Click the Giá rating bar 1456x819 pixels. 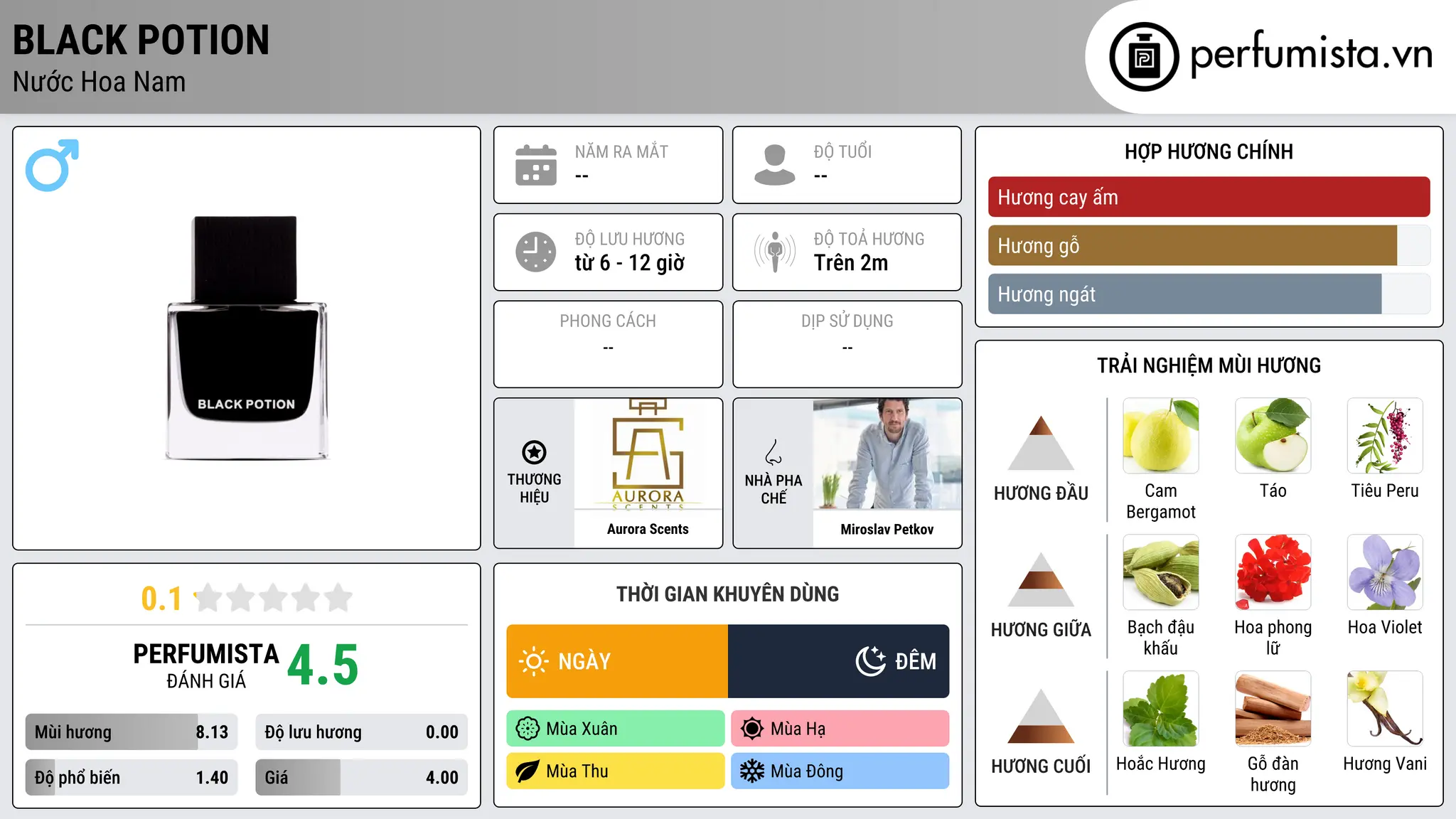coord(362,777)
